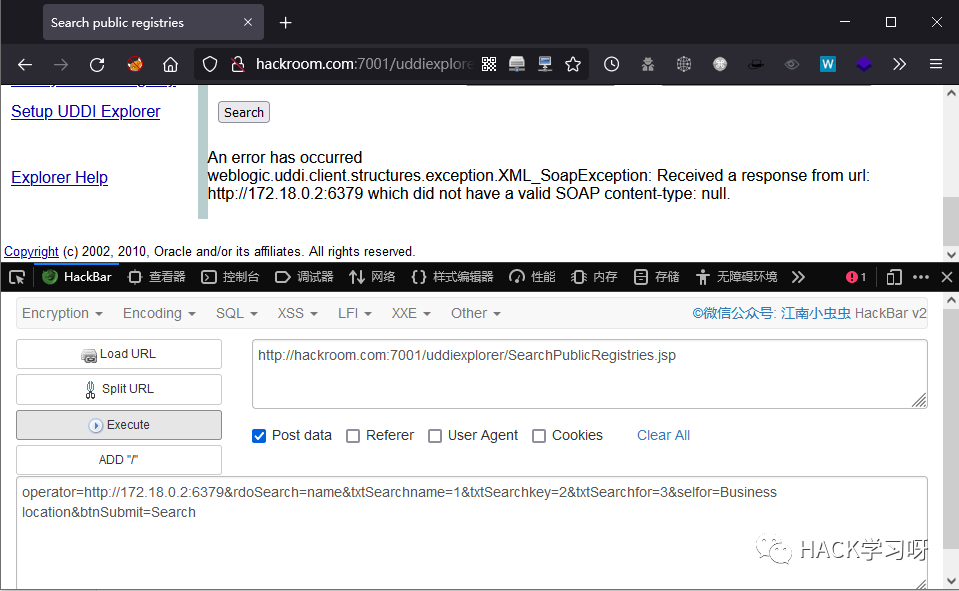Open the XSS dropdown menu
Image resolution: width=959 pixels, height=591 pixels.
tap(297, 313)
